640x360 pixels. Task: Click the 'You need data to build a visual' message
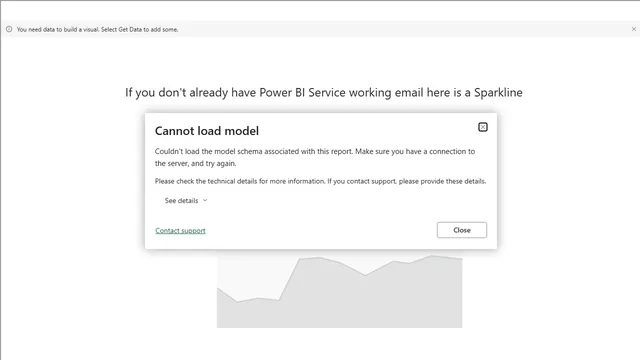click(97, 29)
